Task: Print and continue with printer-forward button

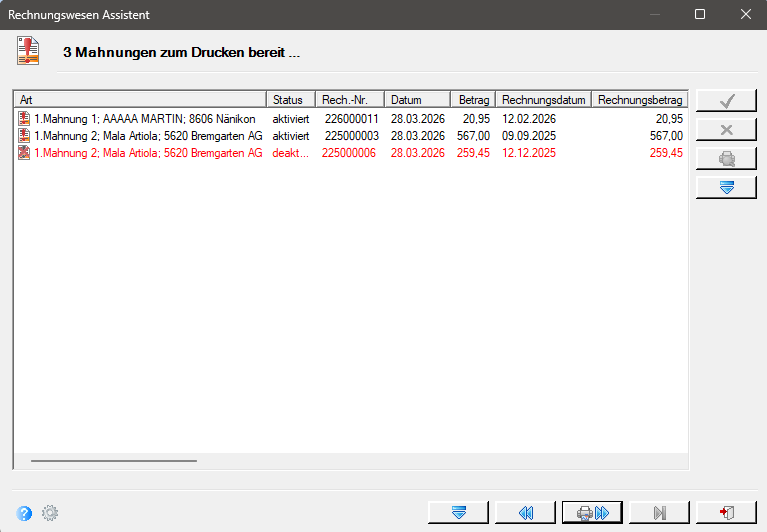Action: click(592, 512)
